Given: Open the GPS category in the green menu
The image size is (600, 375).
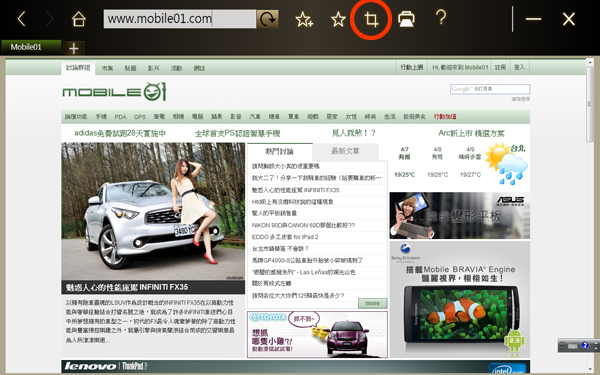Looking at the screenshot, I should pos(140,117).
